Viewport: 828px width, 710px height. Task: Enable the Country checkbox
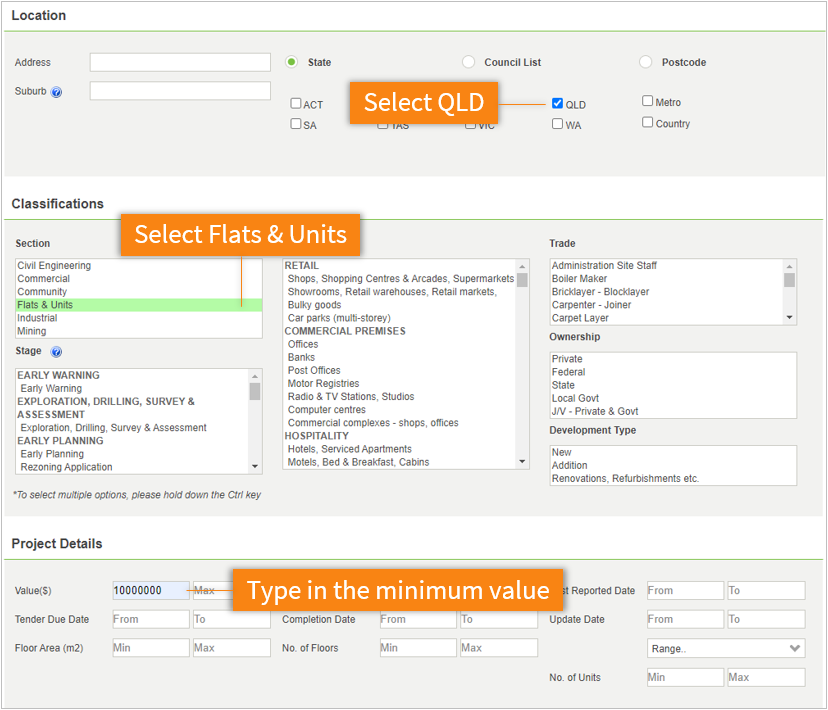click(x=647, y=122)
